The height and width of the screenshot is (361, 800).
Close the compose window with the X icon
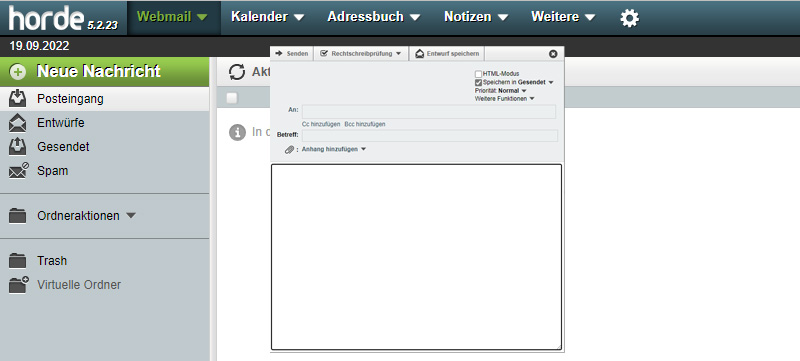553,54
